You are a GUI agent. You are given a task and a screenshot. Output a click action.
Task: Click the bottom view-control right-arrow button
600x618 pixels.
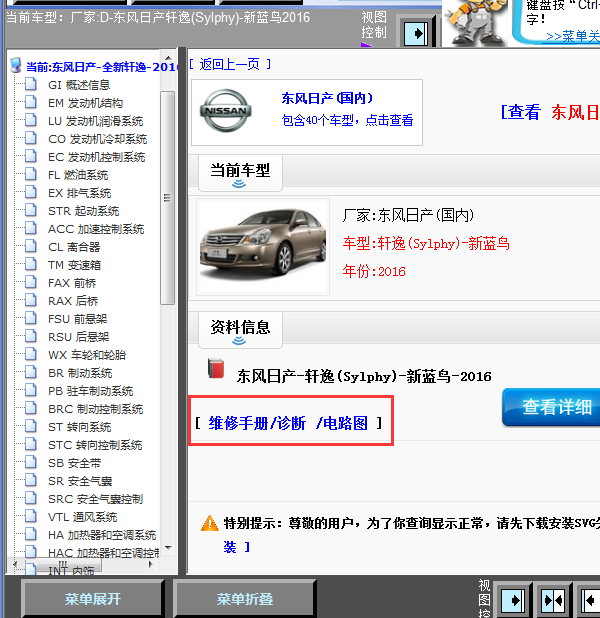[512, 600]
